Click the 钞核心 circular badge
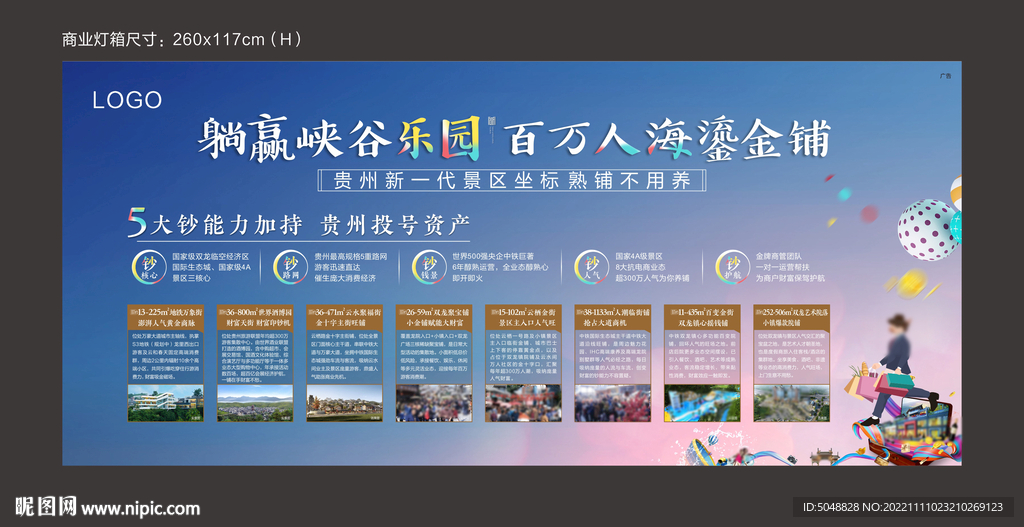This screenshot has height=527, width=1024. 149,267
